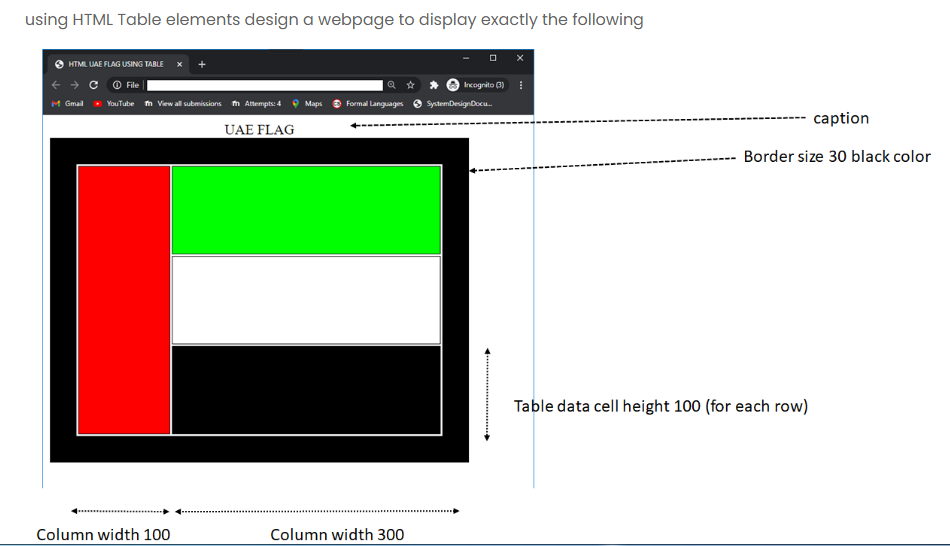
Task: Open Formal Languages bookmark
Action: [x=368, y=104]
